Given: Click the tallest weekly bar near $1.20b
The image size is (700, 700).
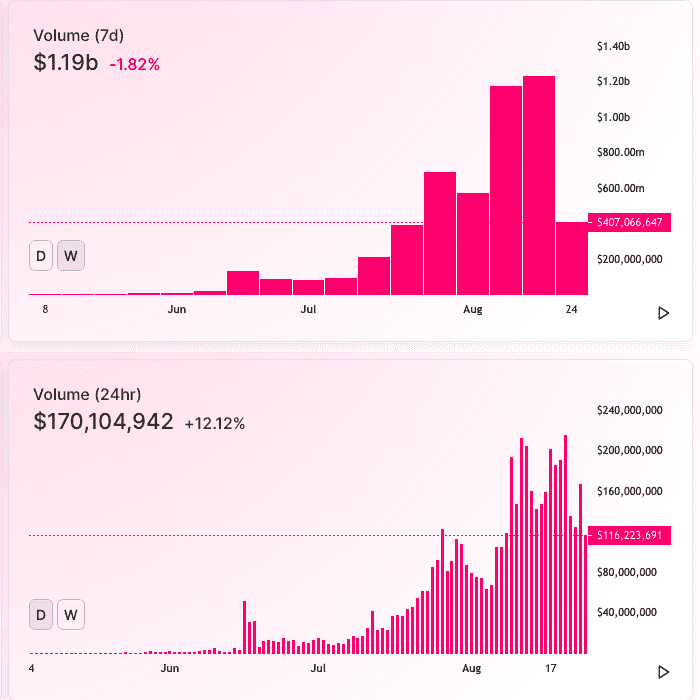Looking at the screenshot, I should pos(539,185).
